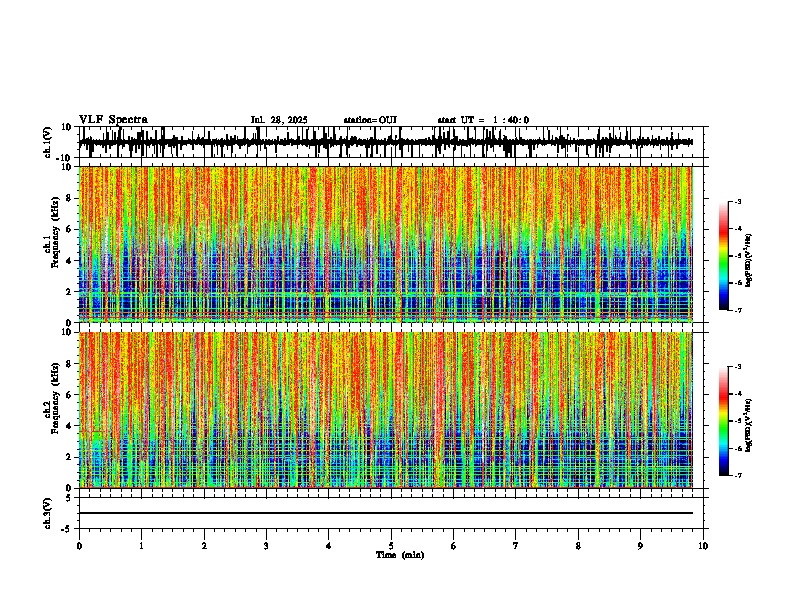Click the "ch.1(V)" axis label
The width and height of the screenshot is (792, 612).
tap(48, 142)
